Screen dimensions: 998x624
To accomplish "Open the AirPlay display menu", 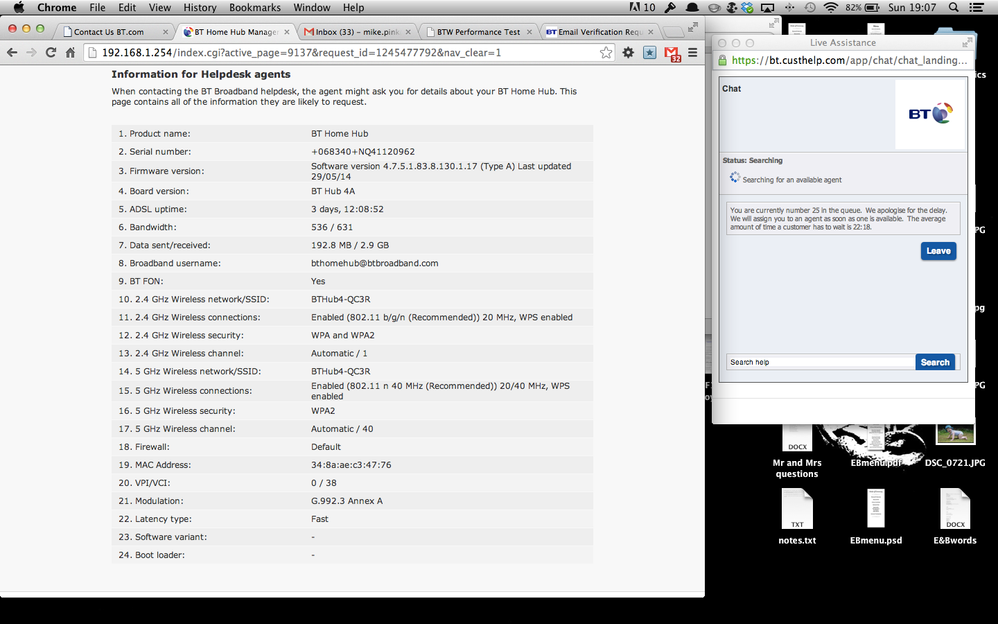I will coord(768,7).
